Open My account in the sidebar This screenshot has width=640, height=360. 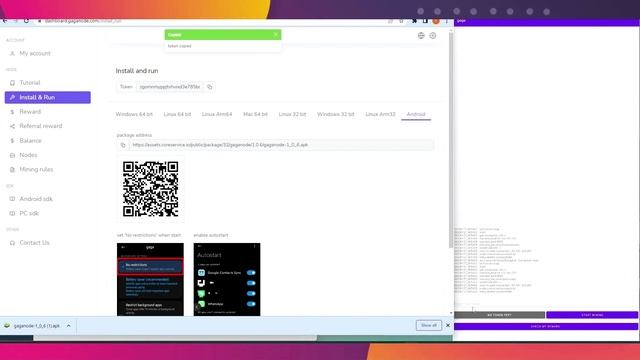click(x=35, y=53)
